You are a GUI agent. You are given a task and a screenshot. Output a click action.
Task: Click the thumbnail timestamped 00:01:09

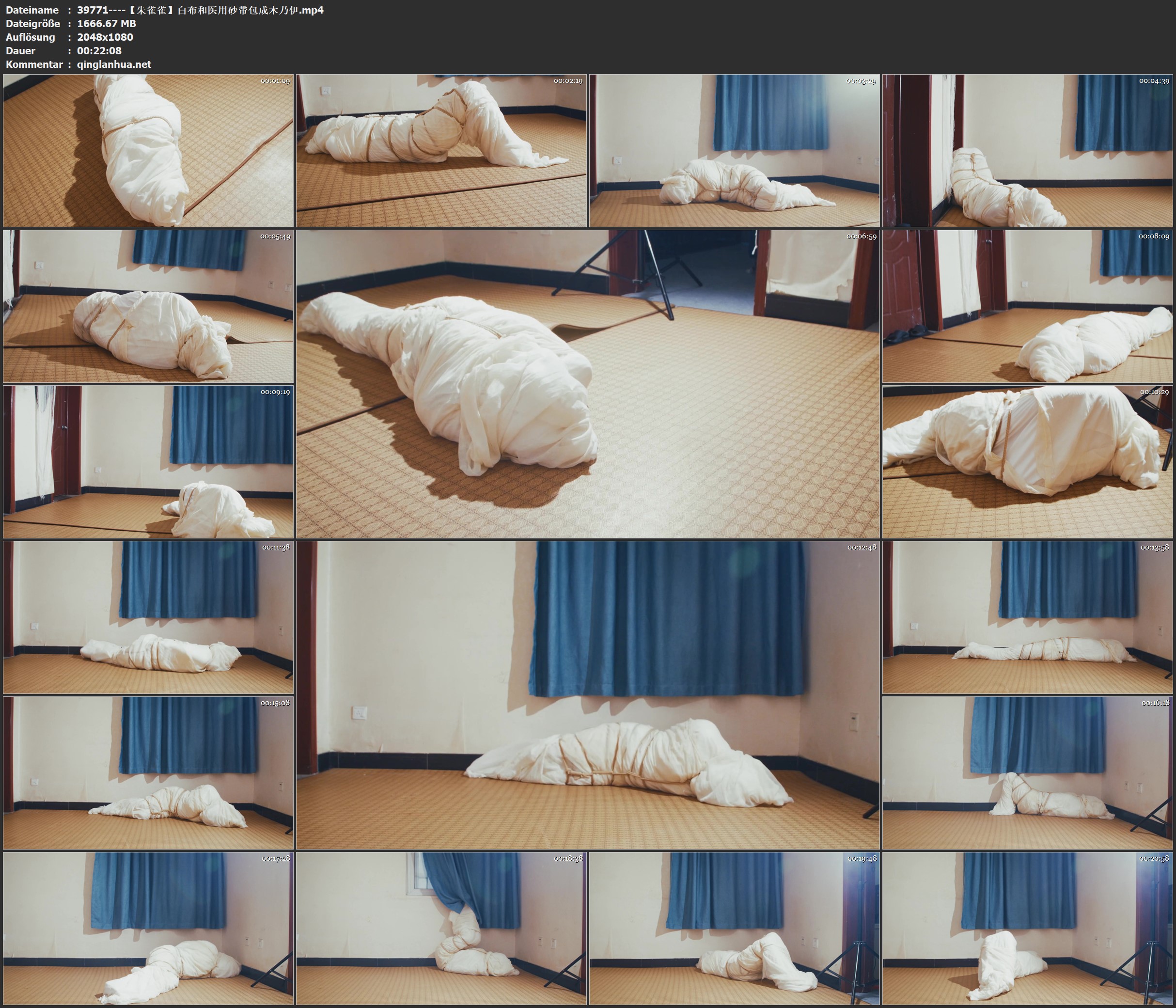tap(148, 151)
